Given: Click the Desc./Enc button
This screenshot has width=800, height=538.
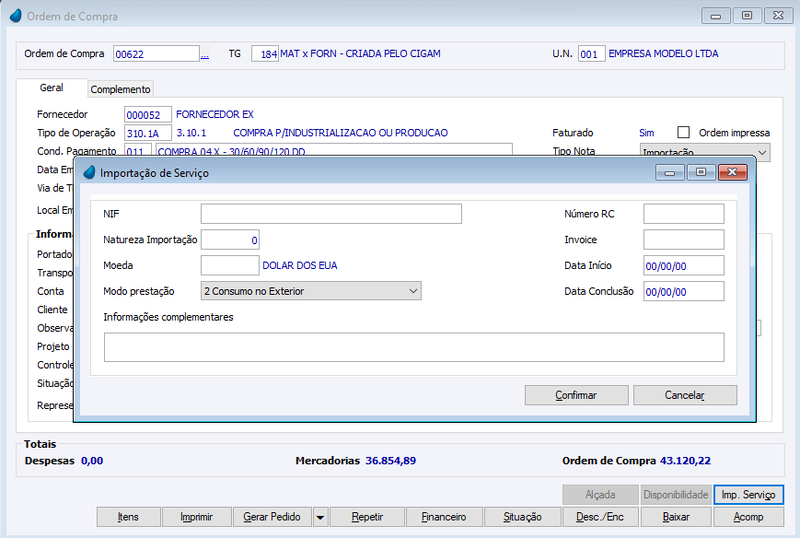Looking at the screenshot, I should tap(600, 517).
